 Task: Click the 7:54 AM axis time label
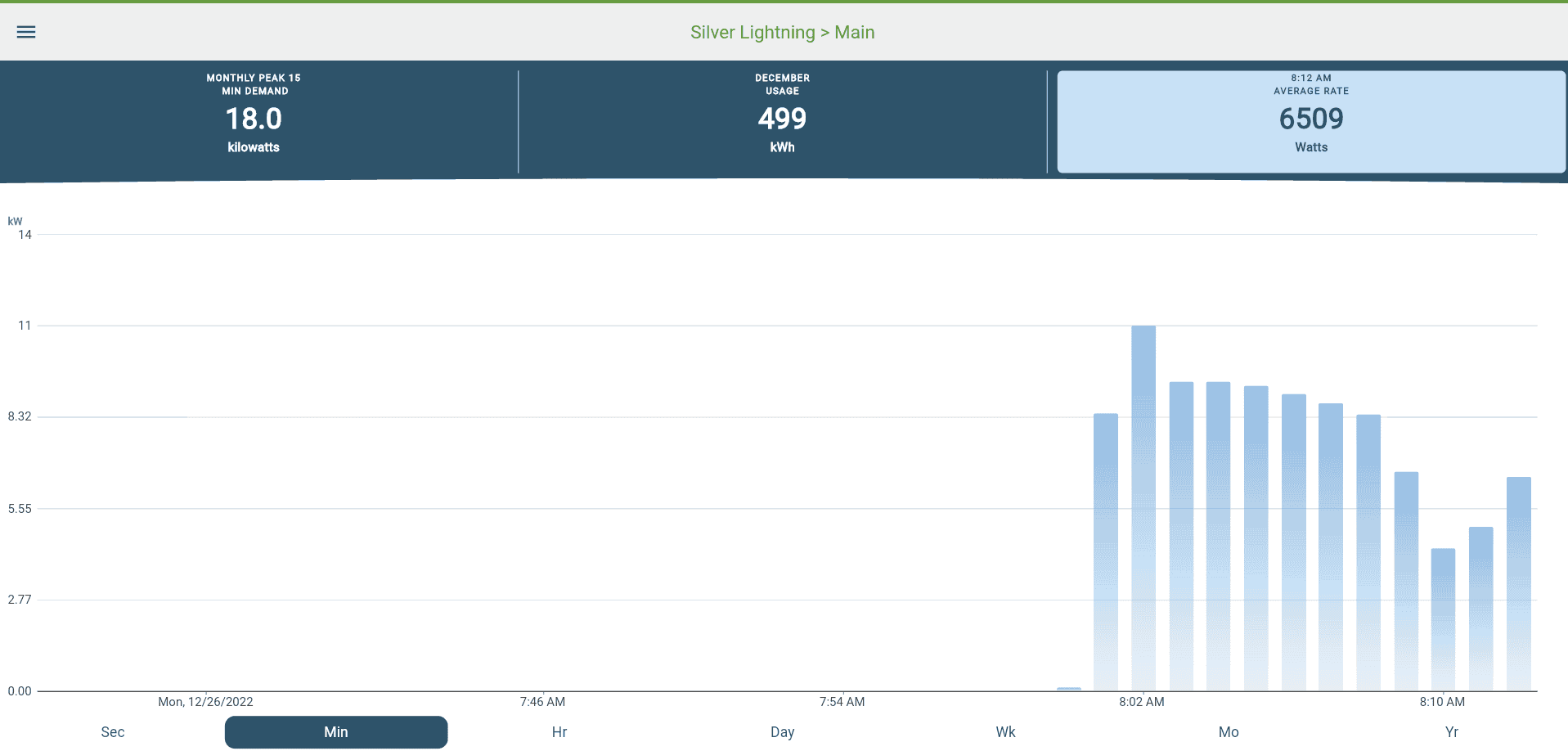[x=842, y=702]
